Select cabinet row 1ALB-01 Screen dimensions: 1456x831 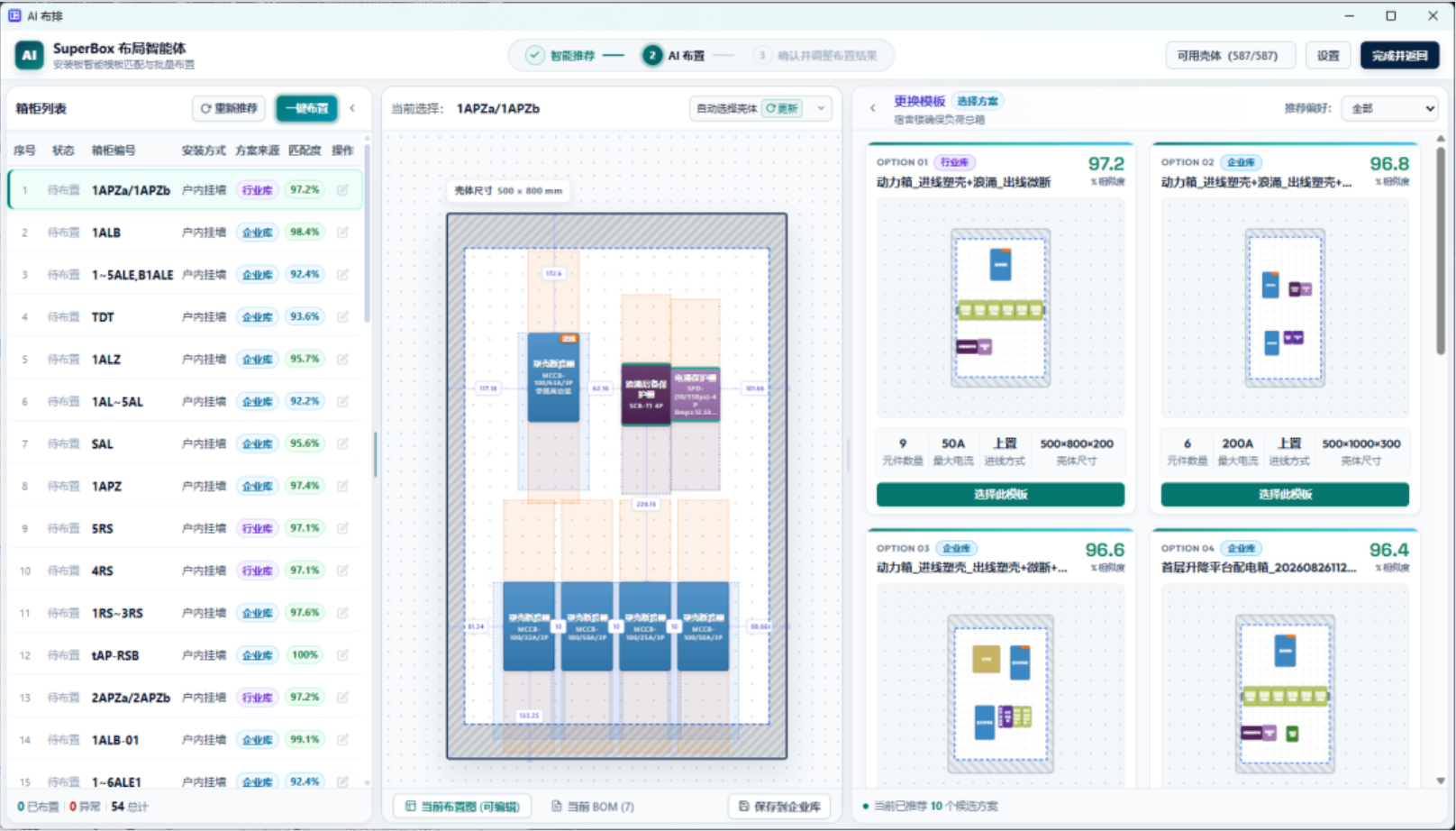click(x=186, y=740)
